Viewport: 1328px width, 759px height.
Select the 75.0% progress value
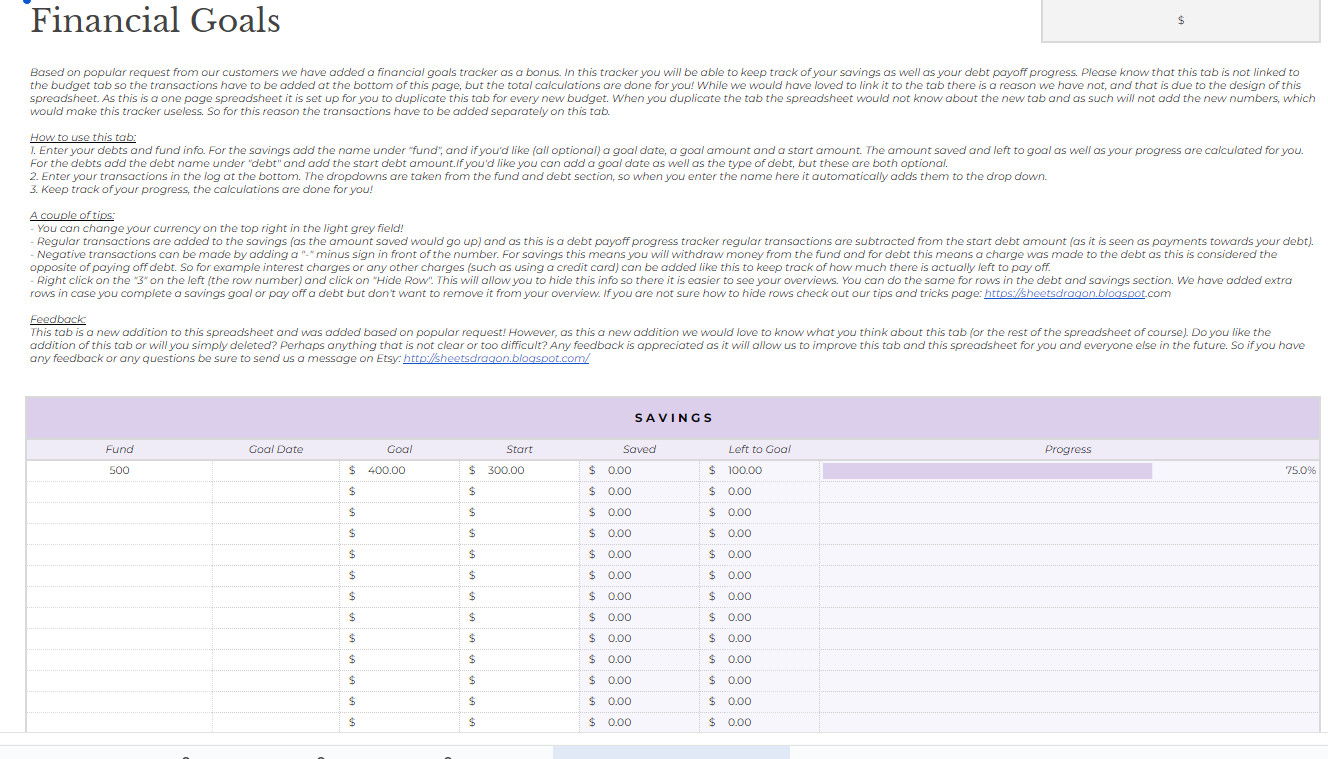point(1300,470)
